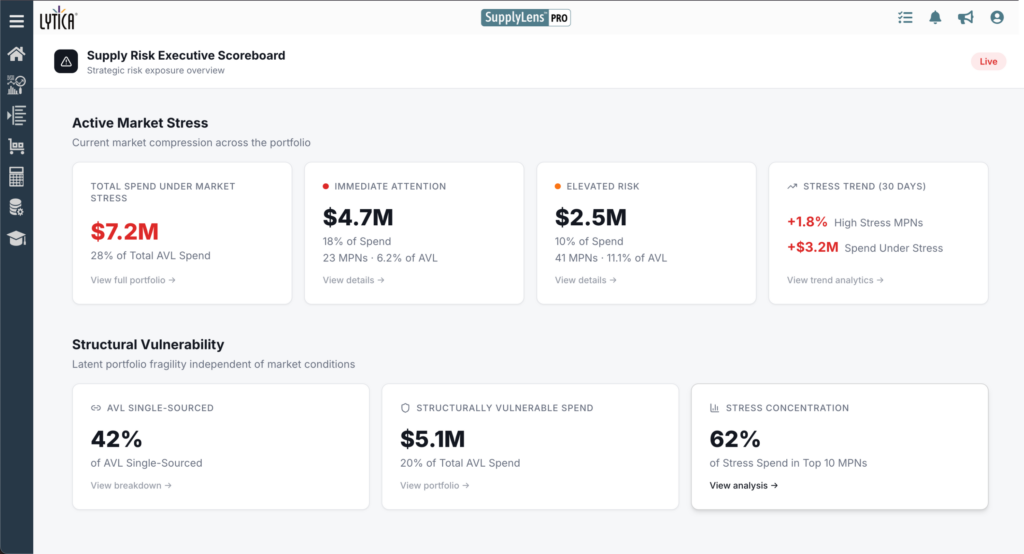Image resolution: width=1024 pixels, height=554 pixels.
Task: Open the task checklist icon in the top bar
Action: [905, 18]
